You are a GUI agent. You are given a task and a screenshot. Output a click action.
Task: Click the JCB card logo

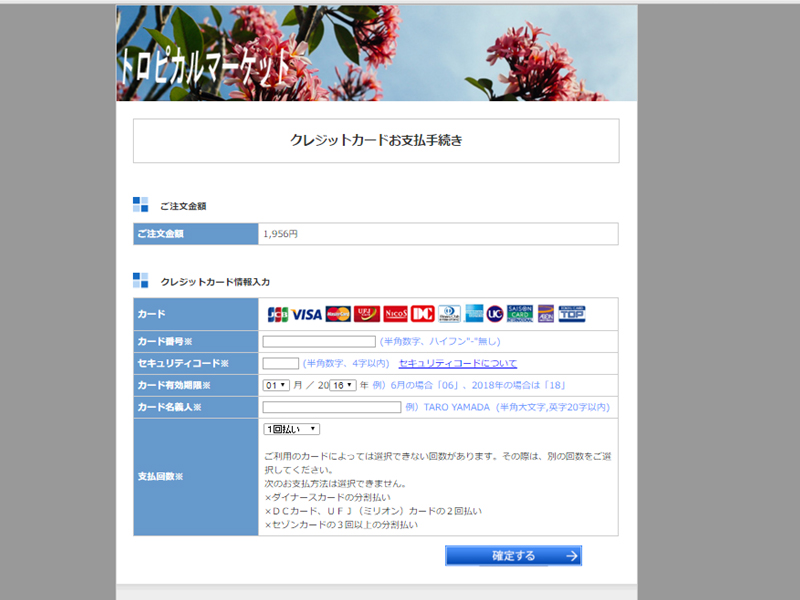tap(278, 314)
